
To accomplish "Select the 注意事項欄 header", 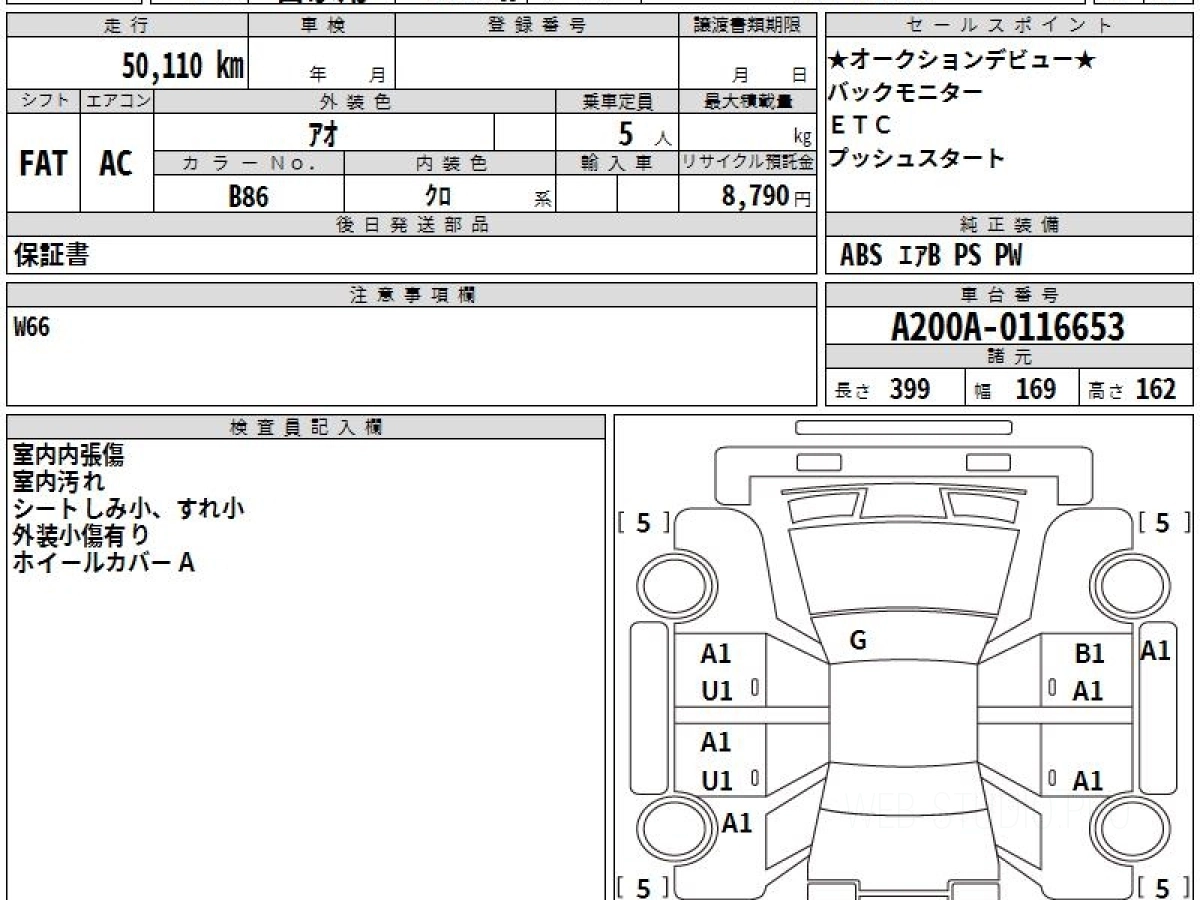I will 411,295.
